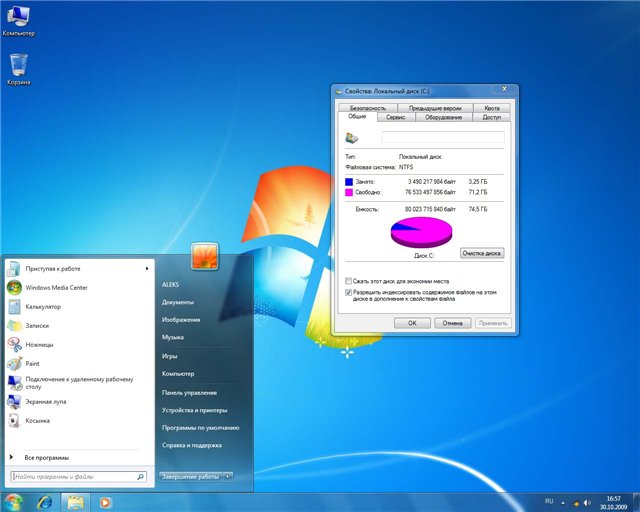Viewport: 640px width, 512px height.
Task: Show hidden tray icons arrow
Action: [x=563, y=503]
